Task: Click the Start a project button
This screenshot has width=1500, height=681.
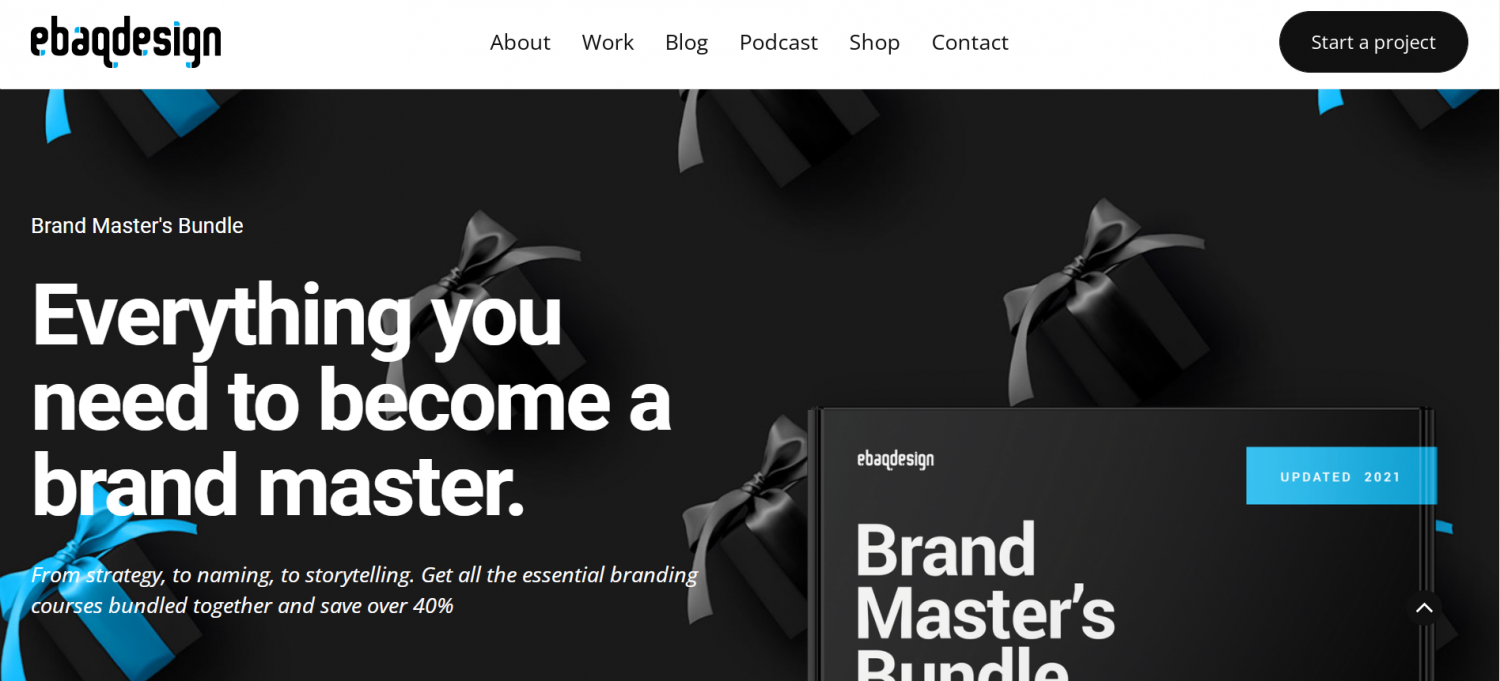Action: 1373,42
